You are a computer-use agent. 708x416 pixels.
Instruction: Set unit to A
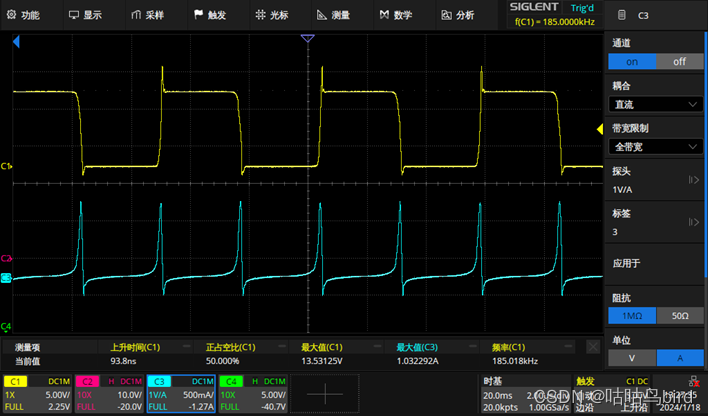pyautogui.click(x=679, y=358)
